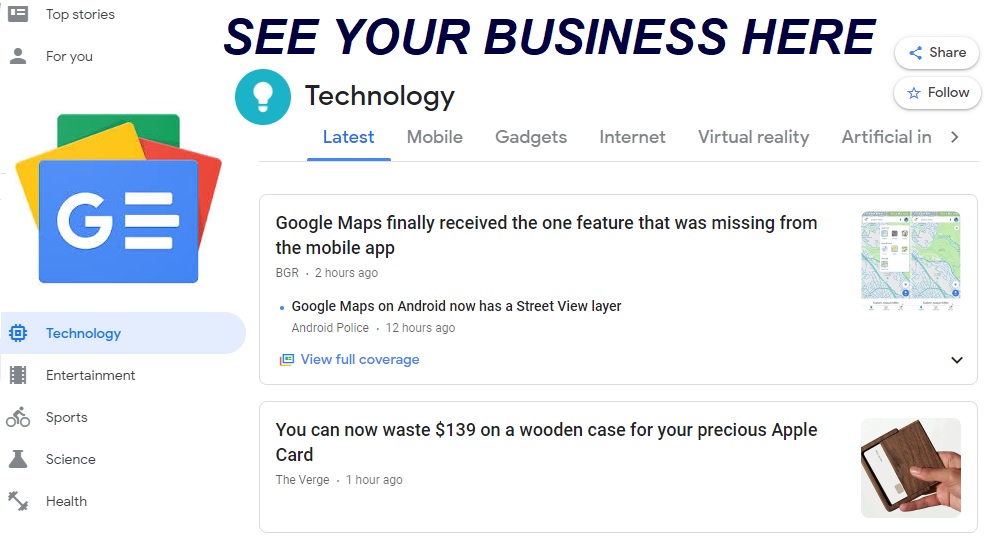The height and width of the screenshot is (542, 984).
Task: Expand the Google Maps story with chevron
Action: (x=956, y=360)
